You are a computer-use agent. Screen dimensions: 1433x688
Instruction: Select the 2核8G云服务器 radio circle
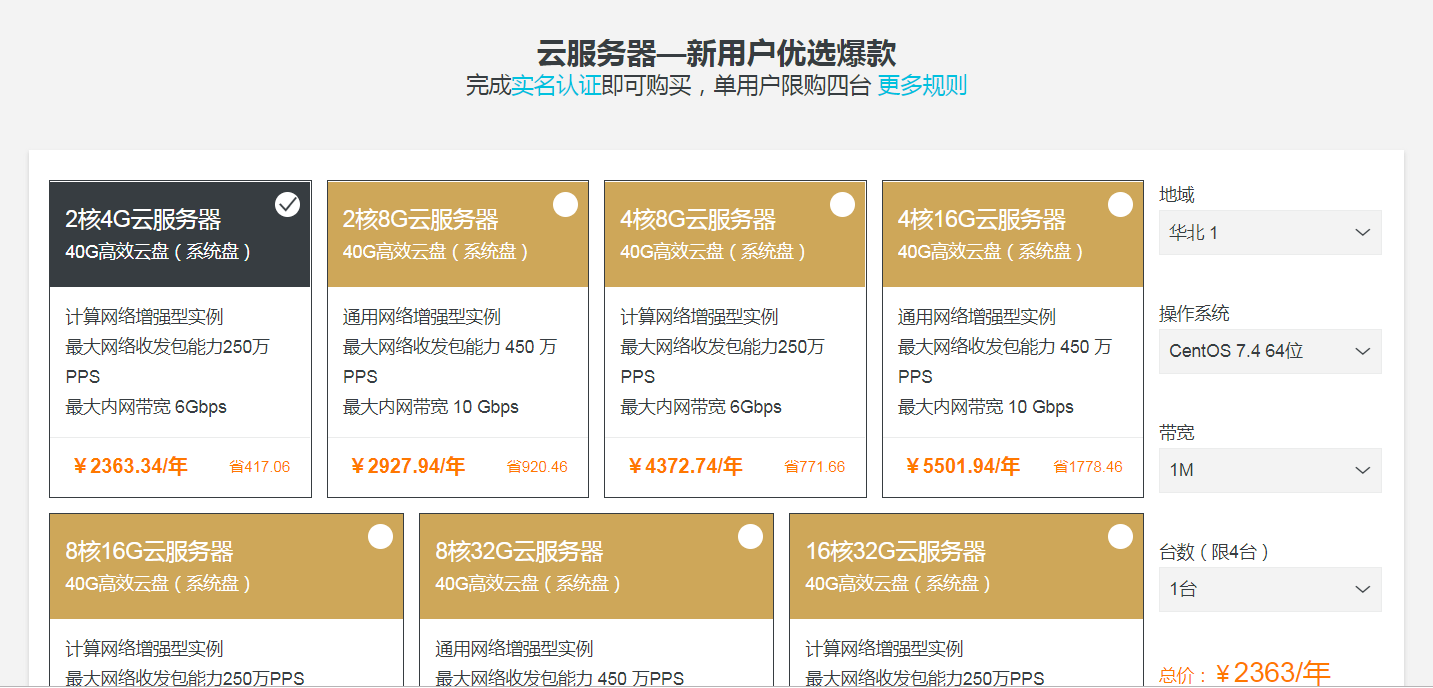pos(565,205)
